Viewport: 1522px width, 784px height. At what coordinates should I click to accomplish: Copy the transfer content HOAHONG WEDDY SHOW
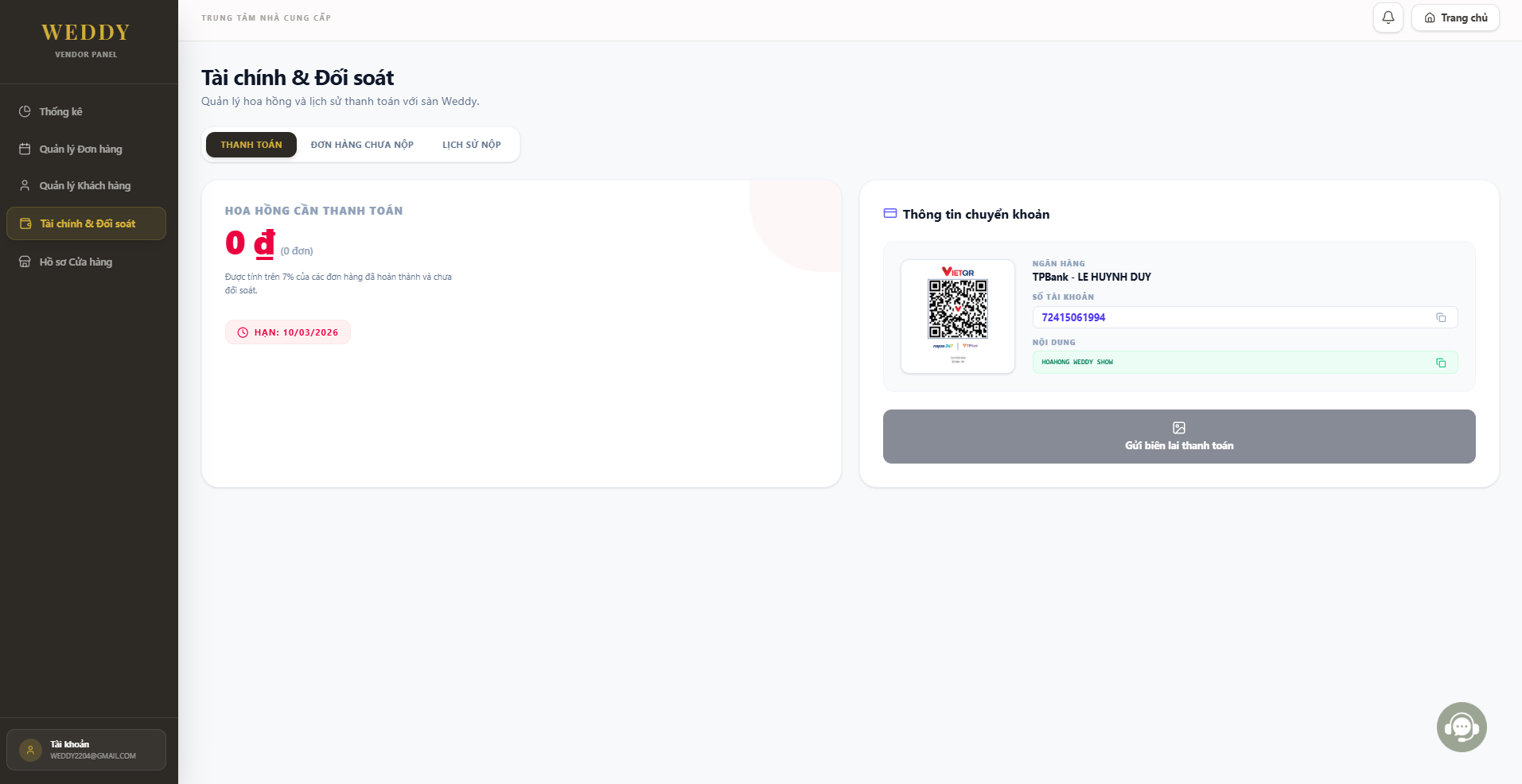coord(1440,363)
